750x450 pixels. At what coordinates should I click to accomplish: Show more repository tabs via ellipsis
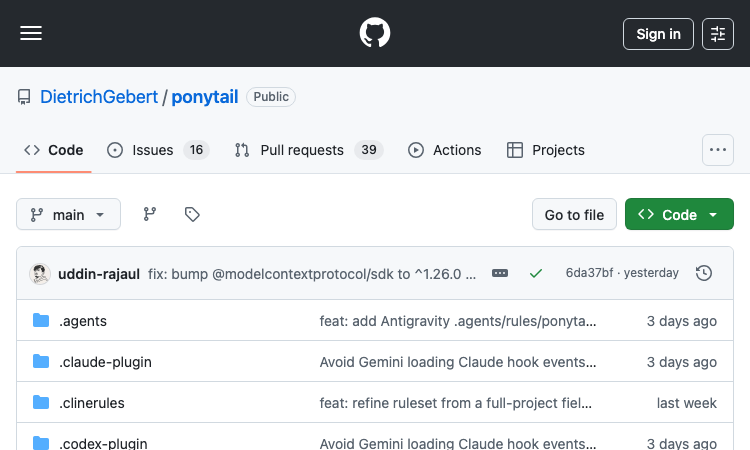point(717,150)
